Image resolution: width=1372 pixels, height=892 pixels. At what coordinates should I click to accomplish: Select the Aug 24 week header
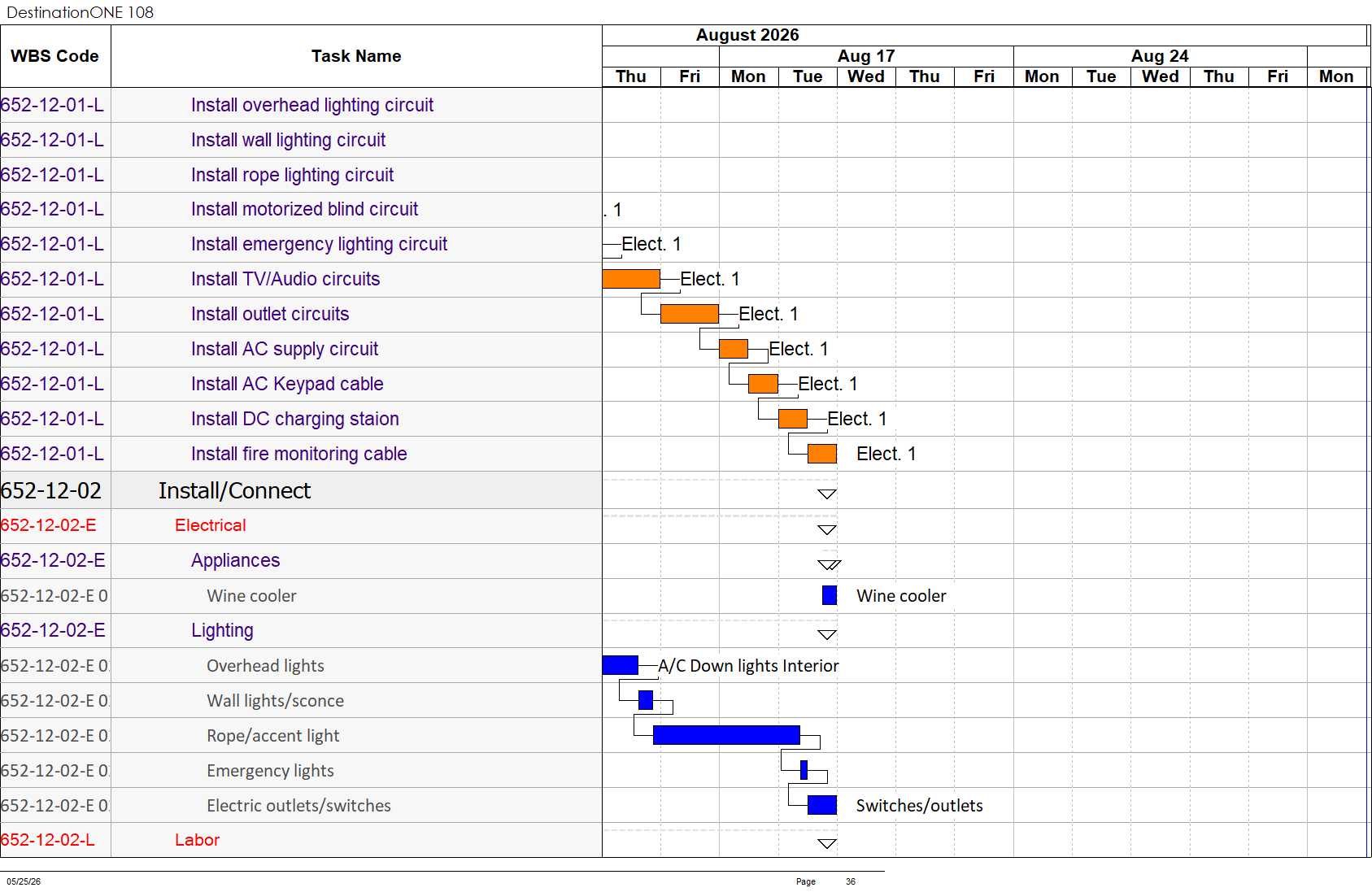click(x=1160, y=56)
